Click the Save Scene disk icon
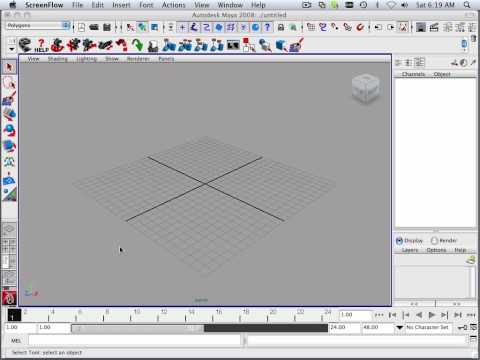 coord(107,27)
